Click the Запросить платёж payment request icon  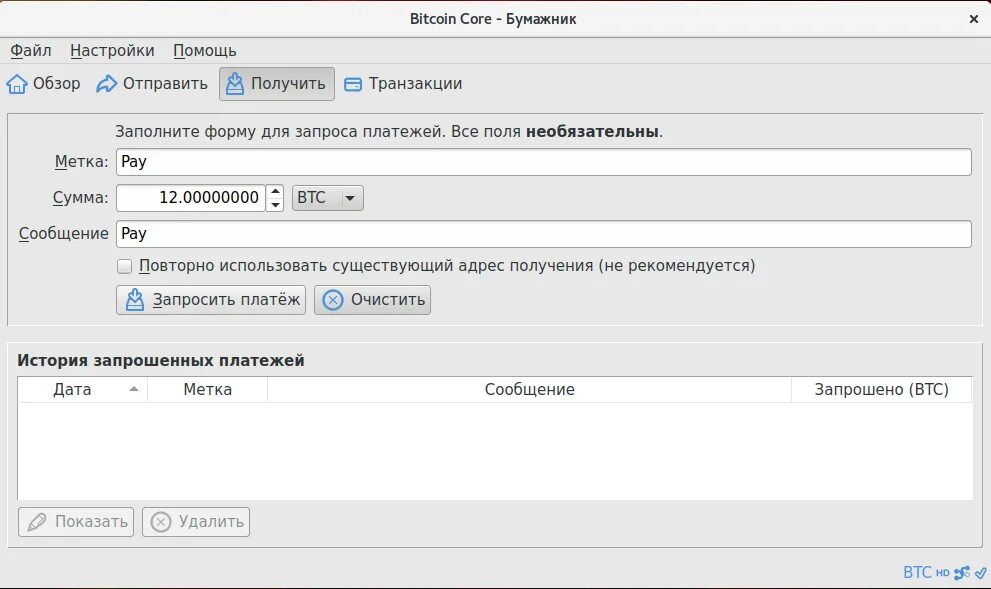(x=134, y=299)
